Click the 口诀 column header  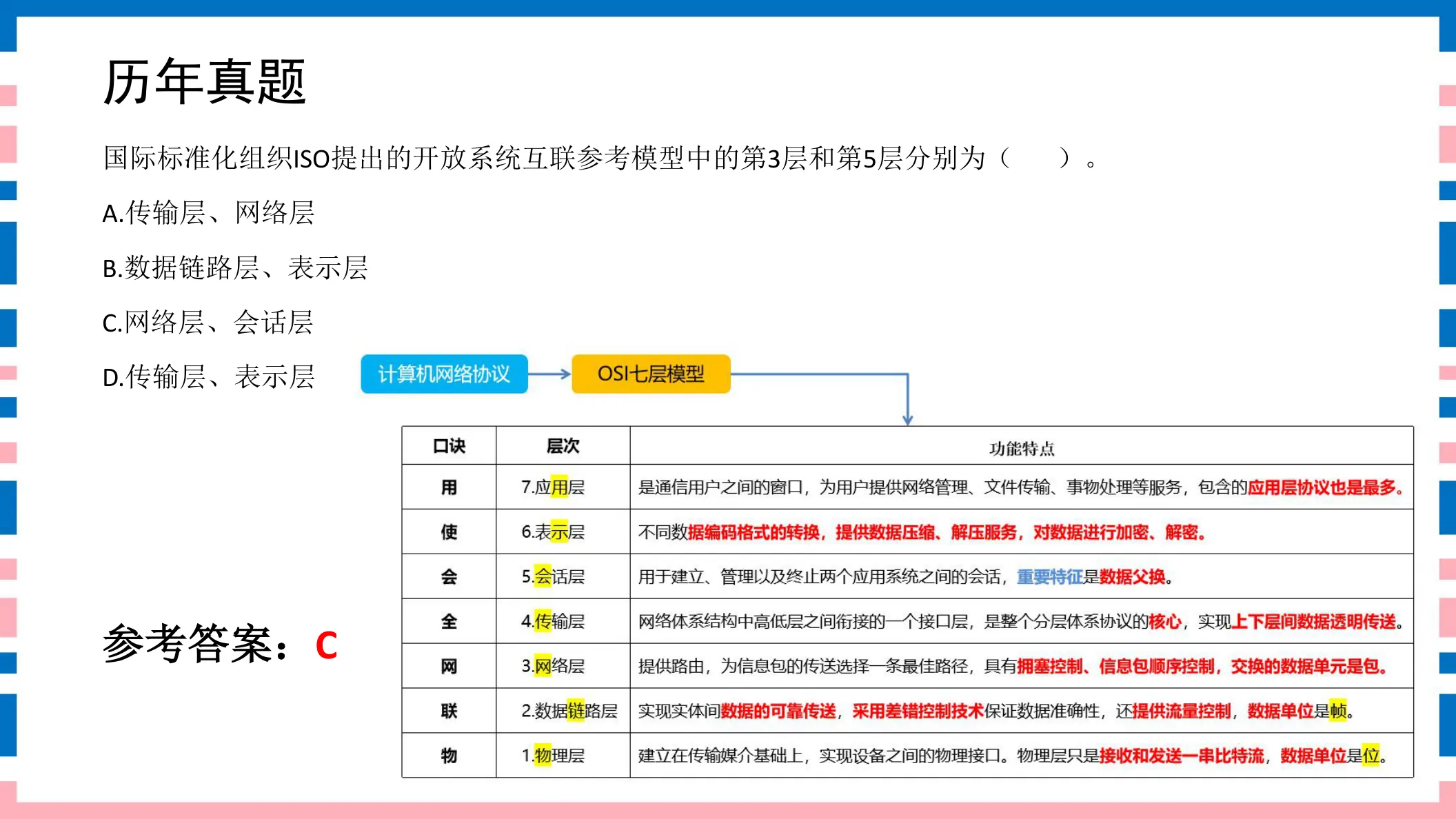click(x=449, y=446)
